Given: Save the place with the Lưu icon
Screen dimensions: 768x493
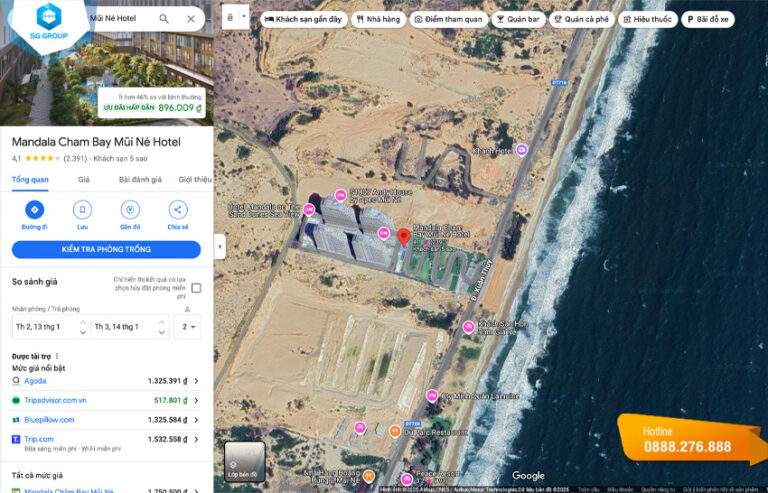Looking at the screenshot, I should click(82, 210).
